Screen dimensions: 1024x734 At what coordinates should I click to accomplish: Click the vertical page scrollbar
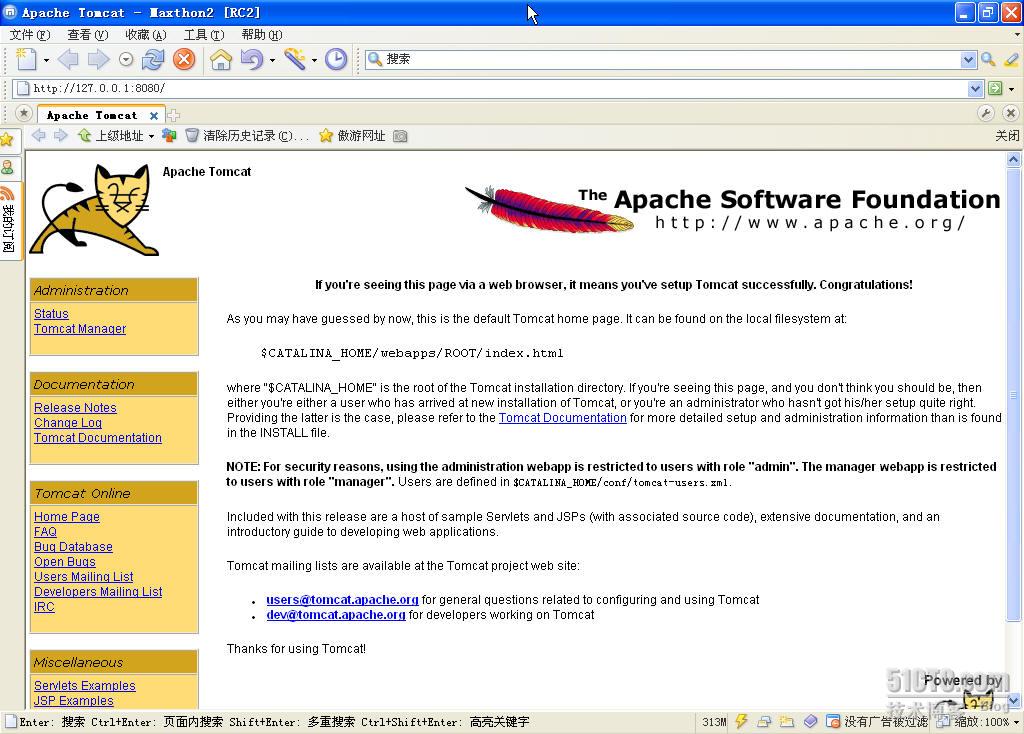click(1013, 428)
